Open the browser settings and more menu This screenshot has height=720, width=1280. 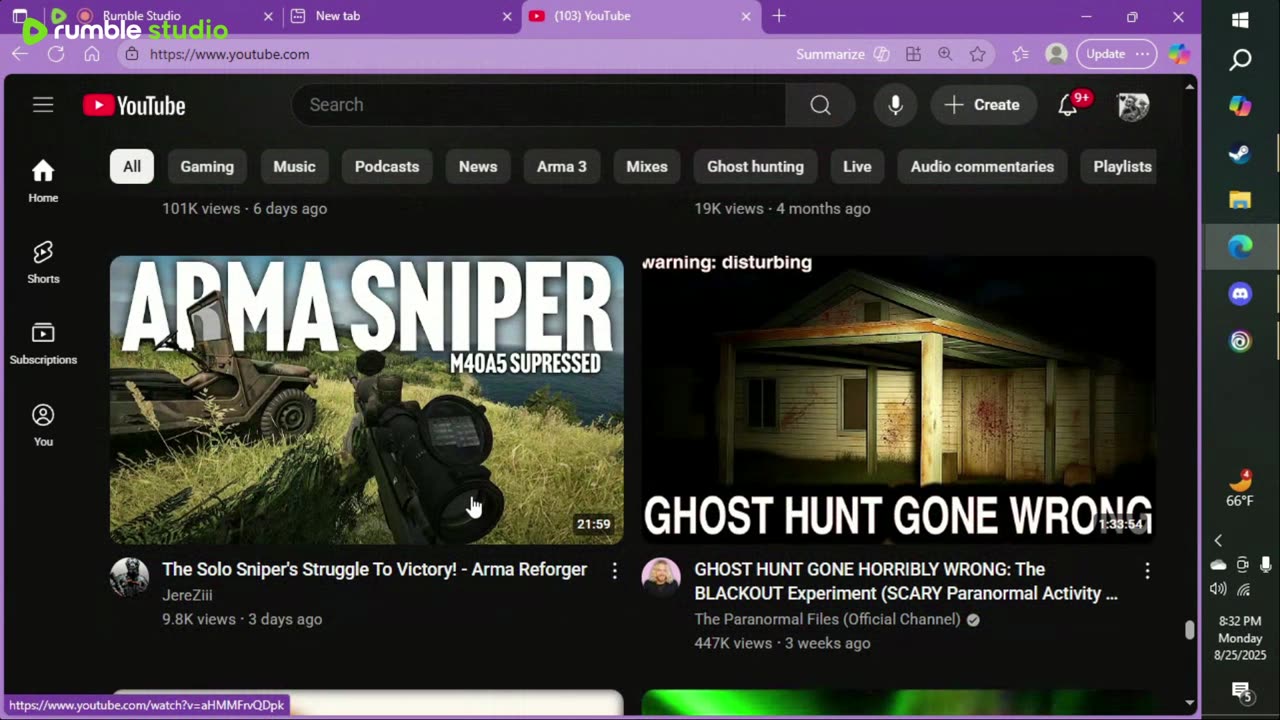coord(1142,54)
